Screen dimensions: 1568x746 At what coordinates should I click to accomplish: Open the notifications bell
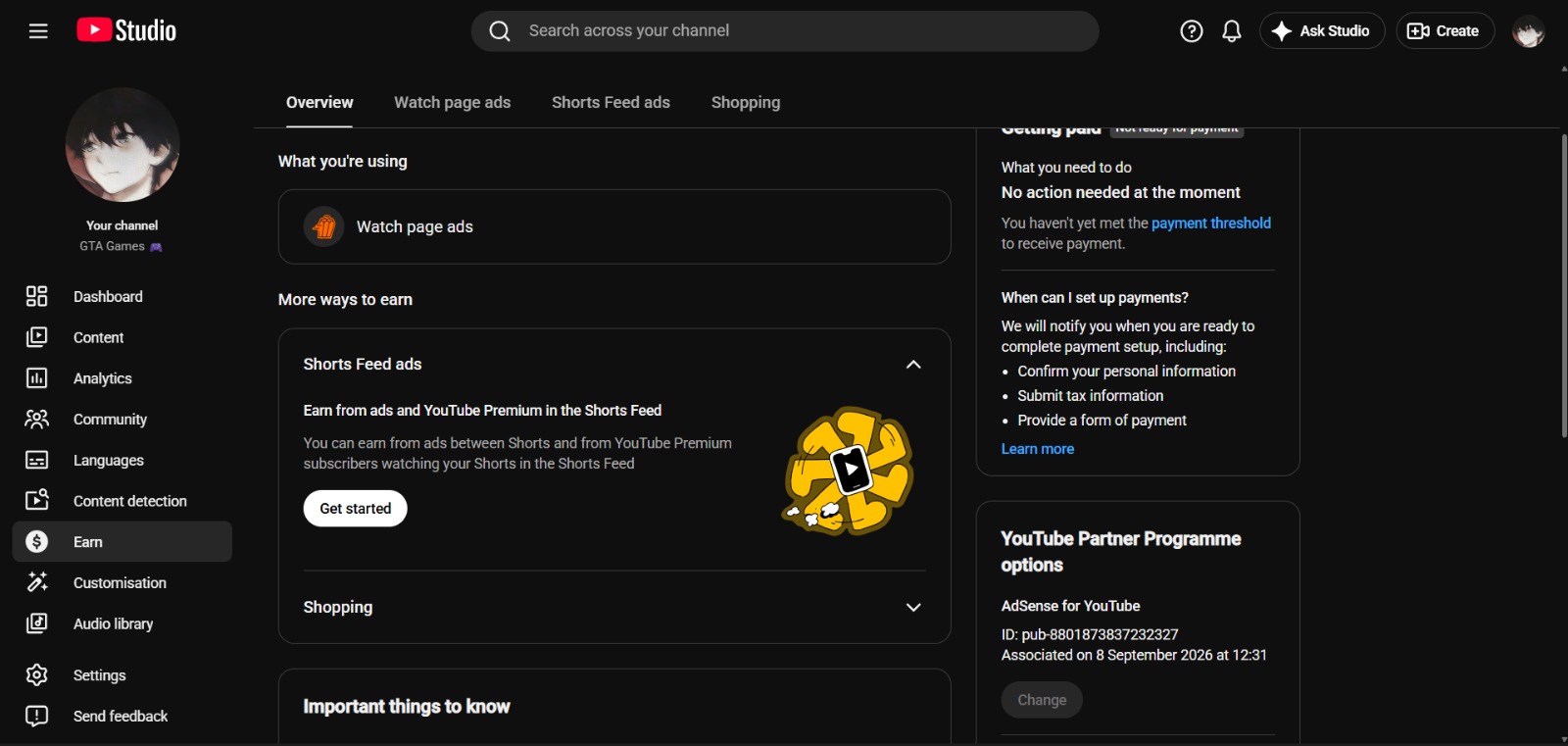(x=1232, y=31)
